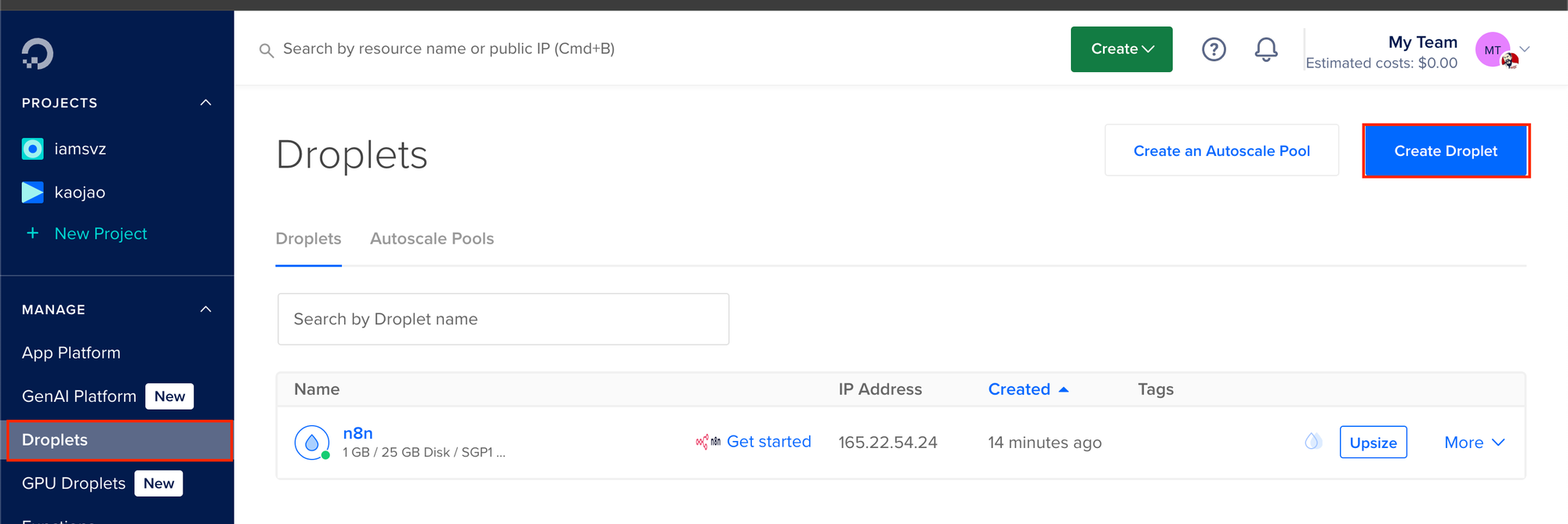Click the blue Create Droplet button
Viewport: 1568px width, 524px height.
[1446, 151]
